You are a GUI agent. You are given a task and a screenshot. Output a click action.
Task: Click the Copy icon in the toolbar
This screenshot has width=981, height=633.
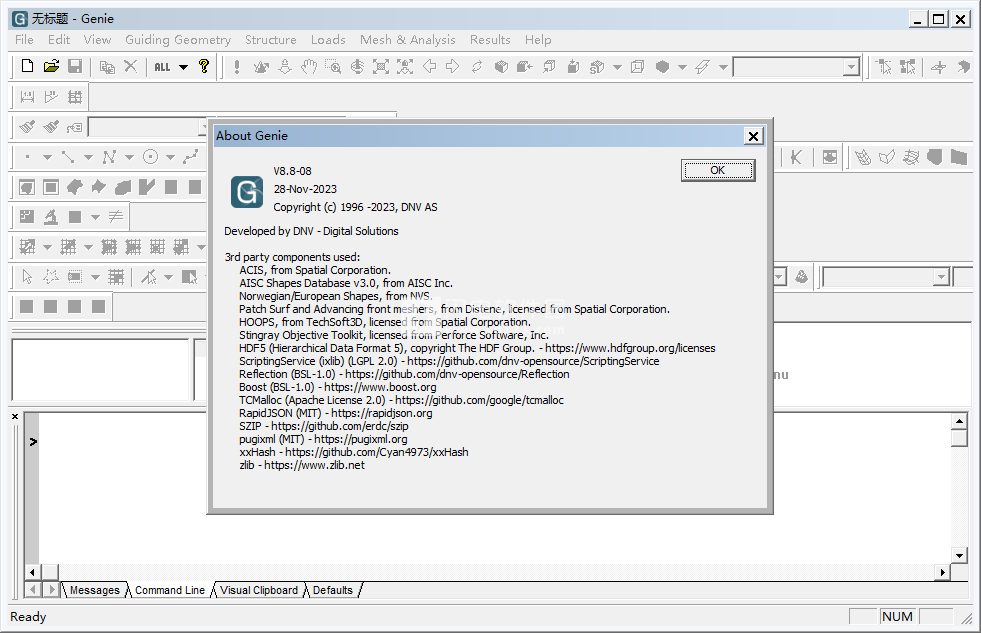pos(108,66)
